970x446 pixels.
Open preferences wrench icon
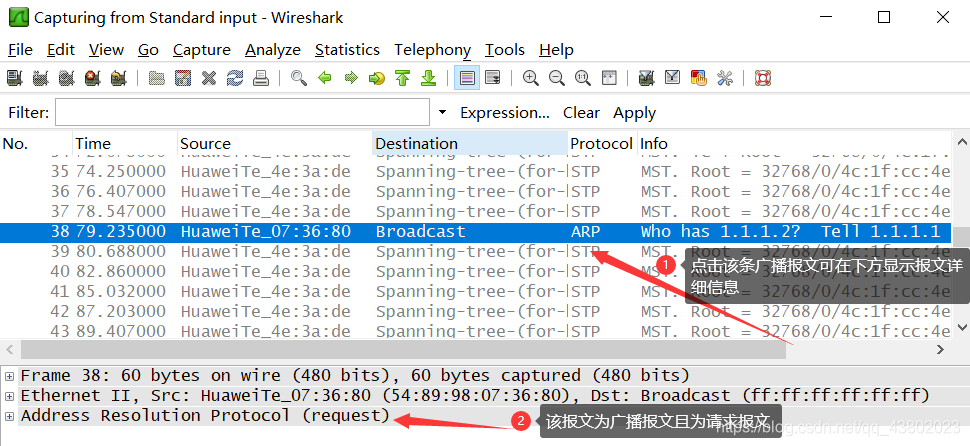click(x=724, y=78)
